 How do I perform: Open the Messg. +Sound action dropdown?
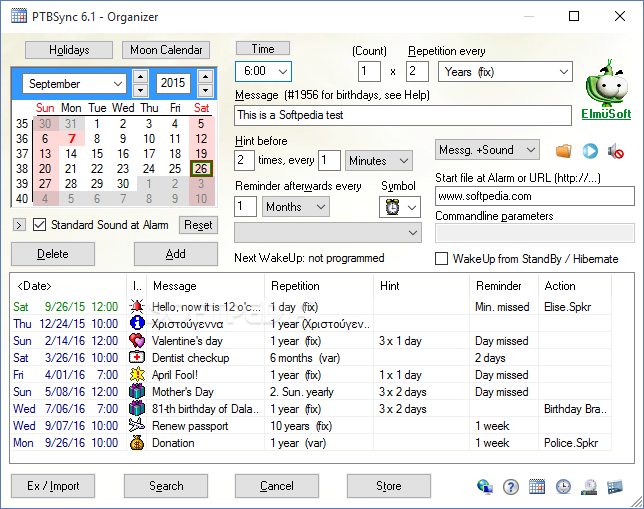click(x=487, y=150)
